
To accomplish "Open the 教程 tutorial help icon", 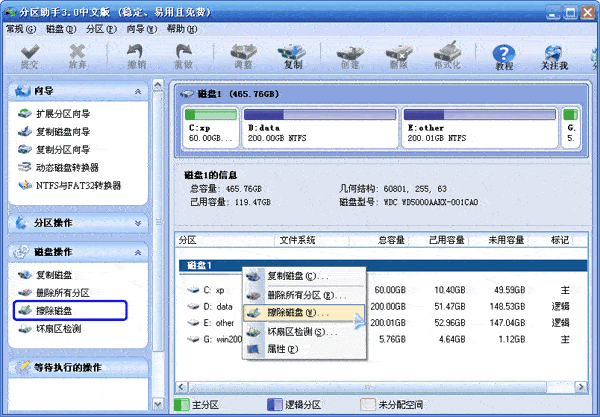I will click(504, 57).
